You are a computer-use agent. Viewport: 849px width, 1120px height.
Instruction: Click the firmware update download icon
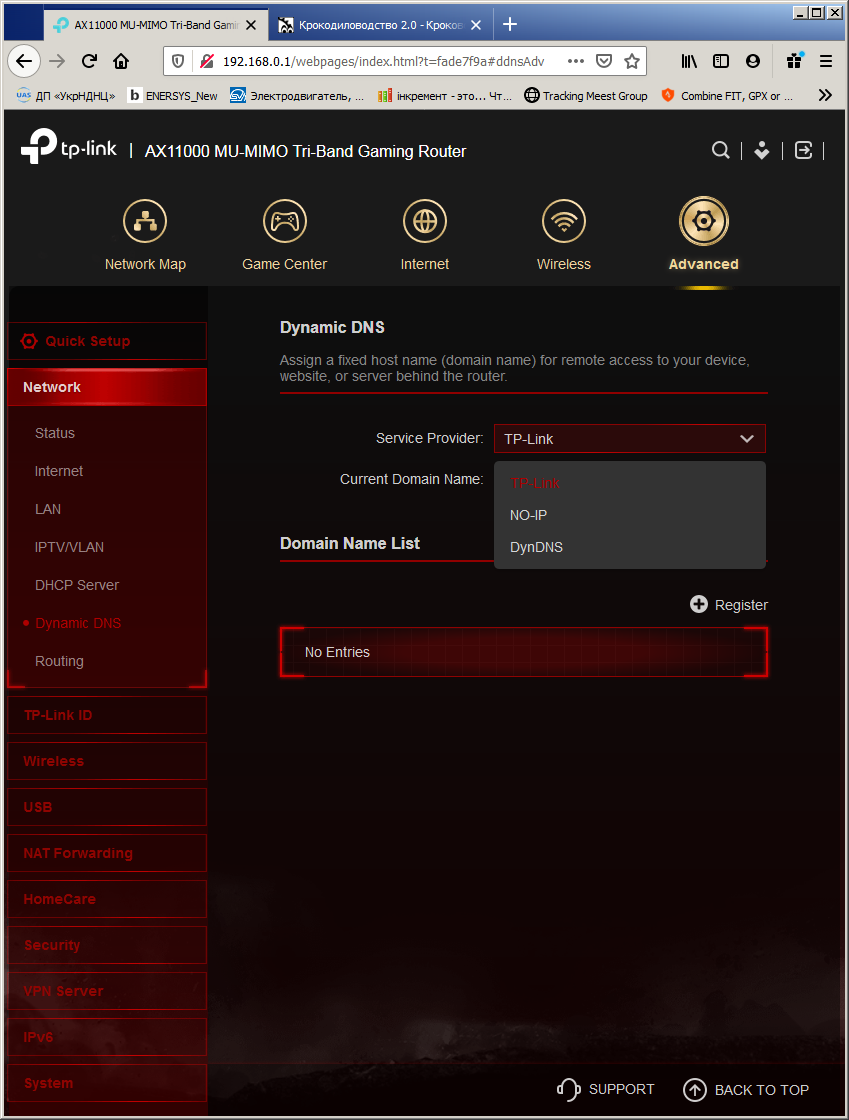762,150
